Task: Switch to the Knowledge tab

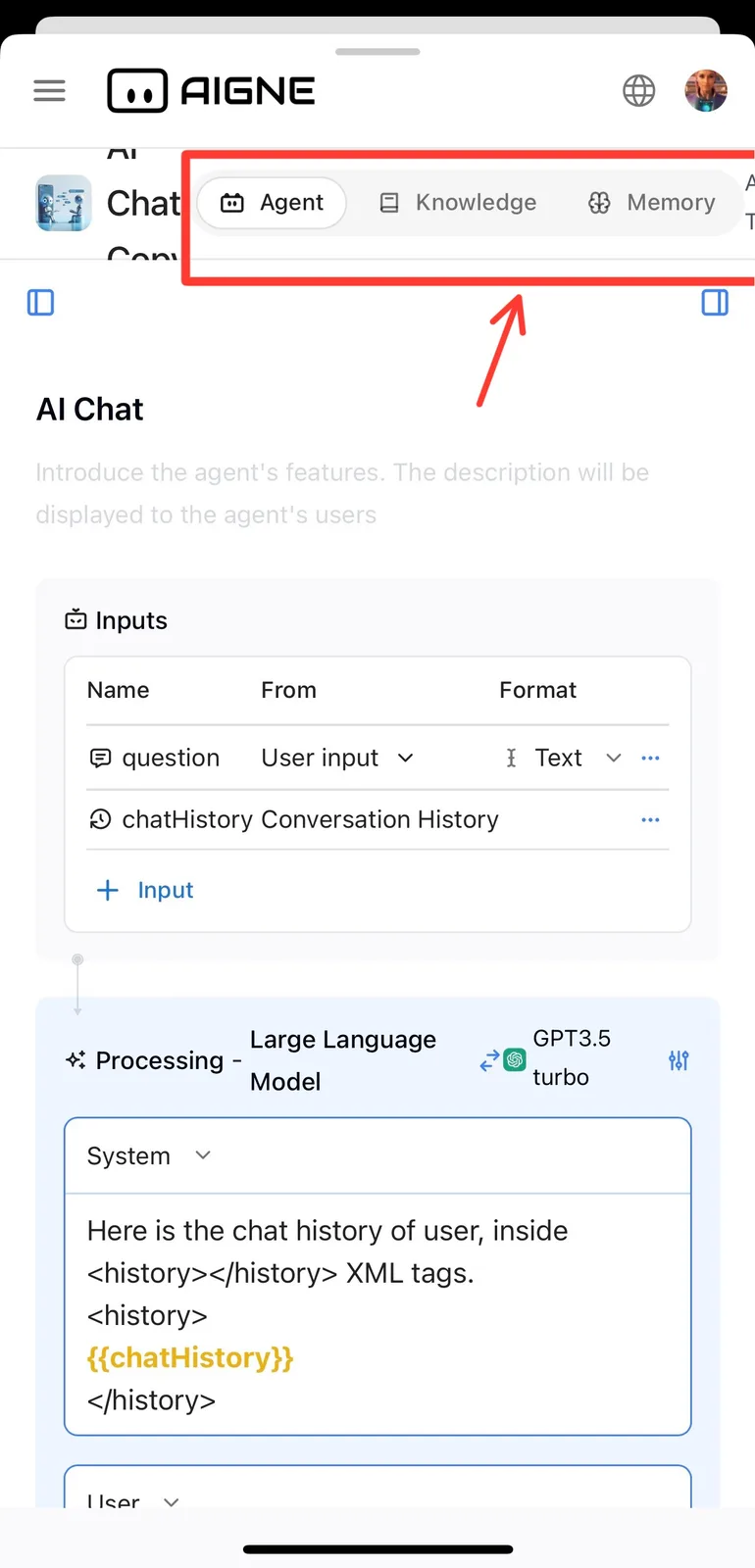Action: click(x=458, y=203)
